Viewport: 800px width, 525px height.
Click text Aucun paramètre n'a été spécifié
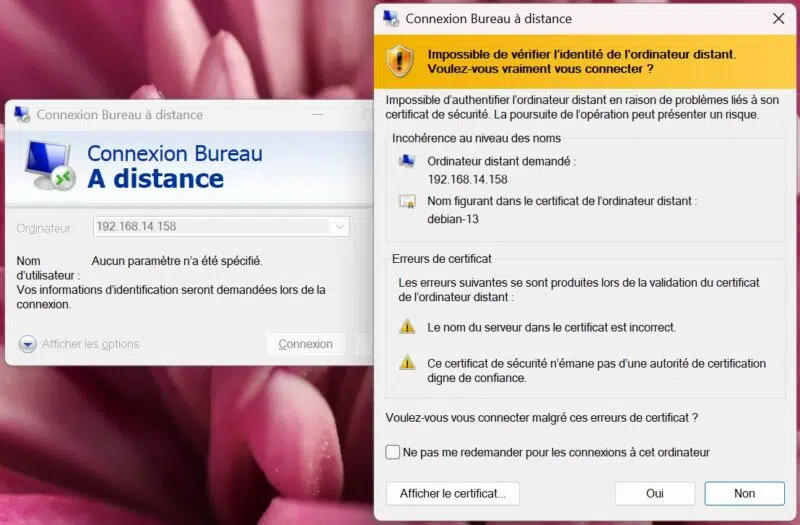pos(177,261)
